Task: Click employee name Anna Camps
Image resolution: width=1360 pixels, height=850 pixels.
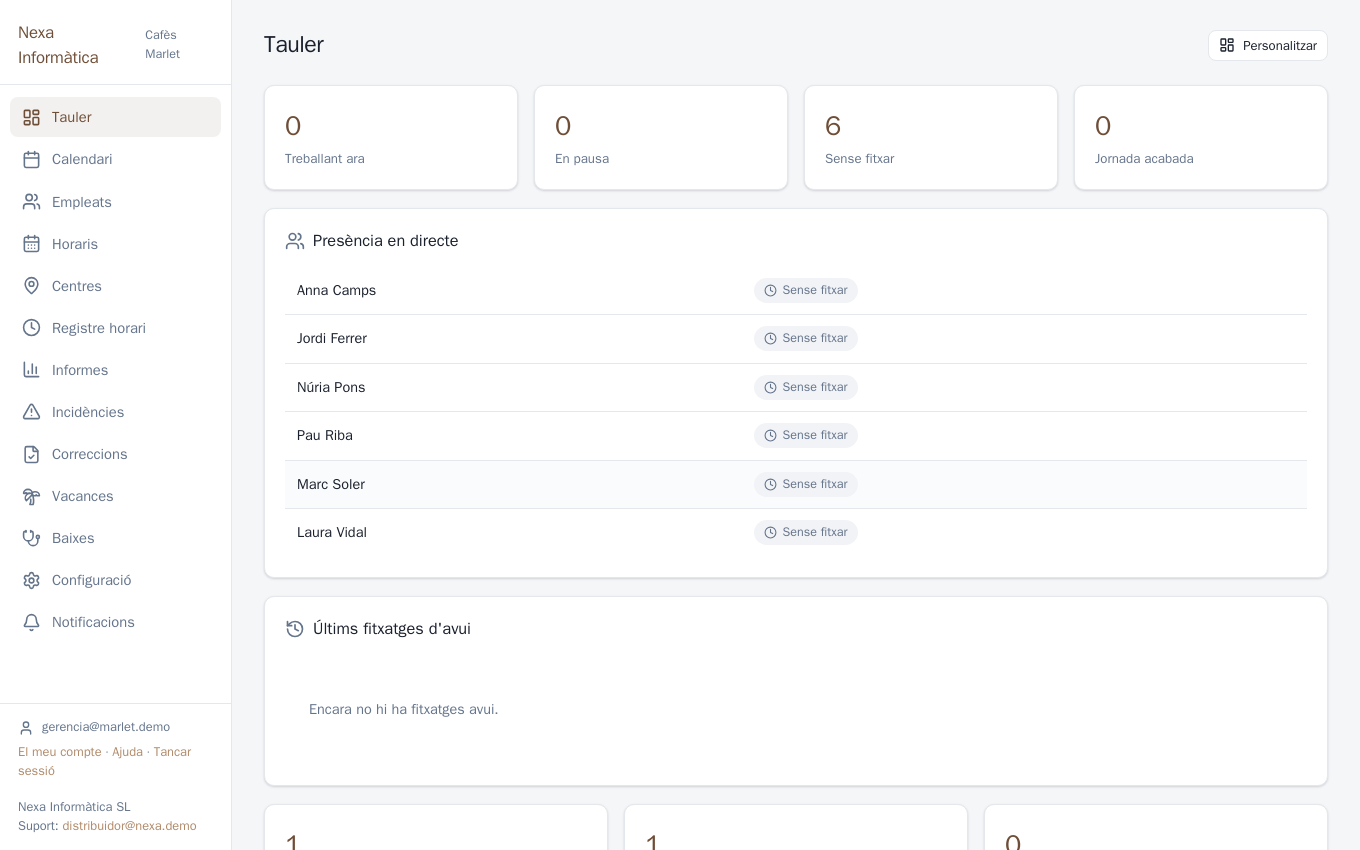Action: coord(336,291)
